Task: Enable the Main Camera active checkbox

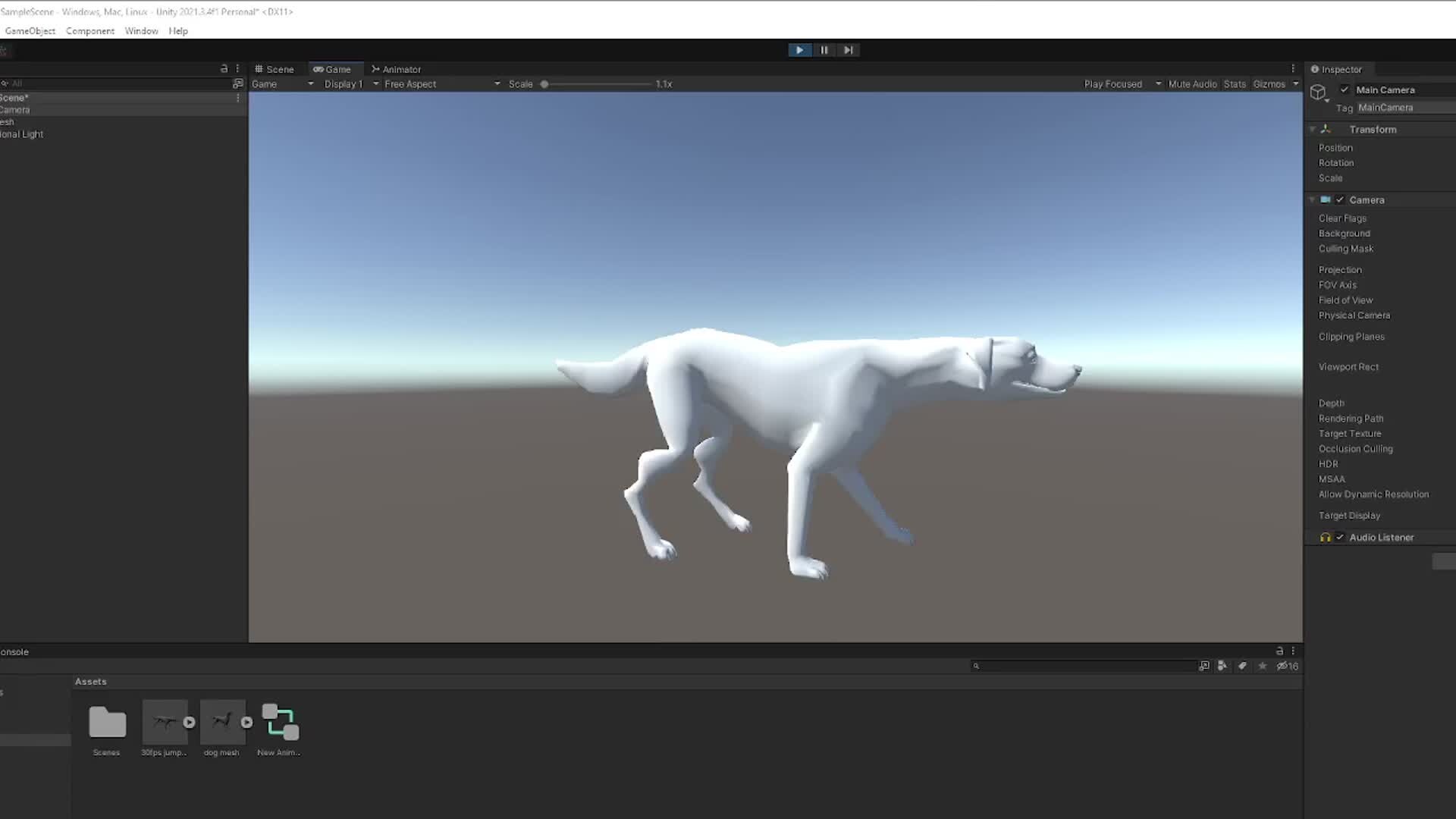Action: (x=1345, y=89)
